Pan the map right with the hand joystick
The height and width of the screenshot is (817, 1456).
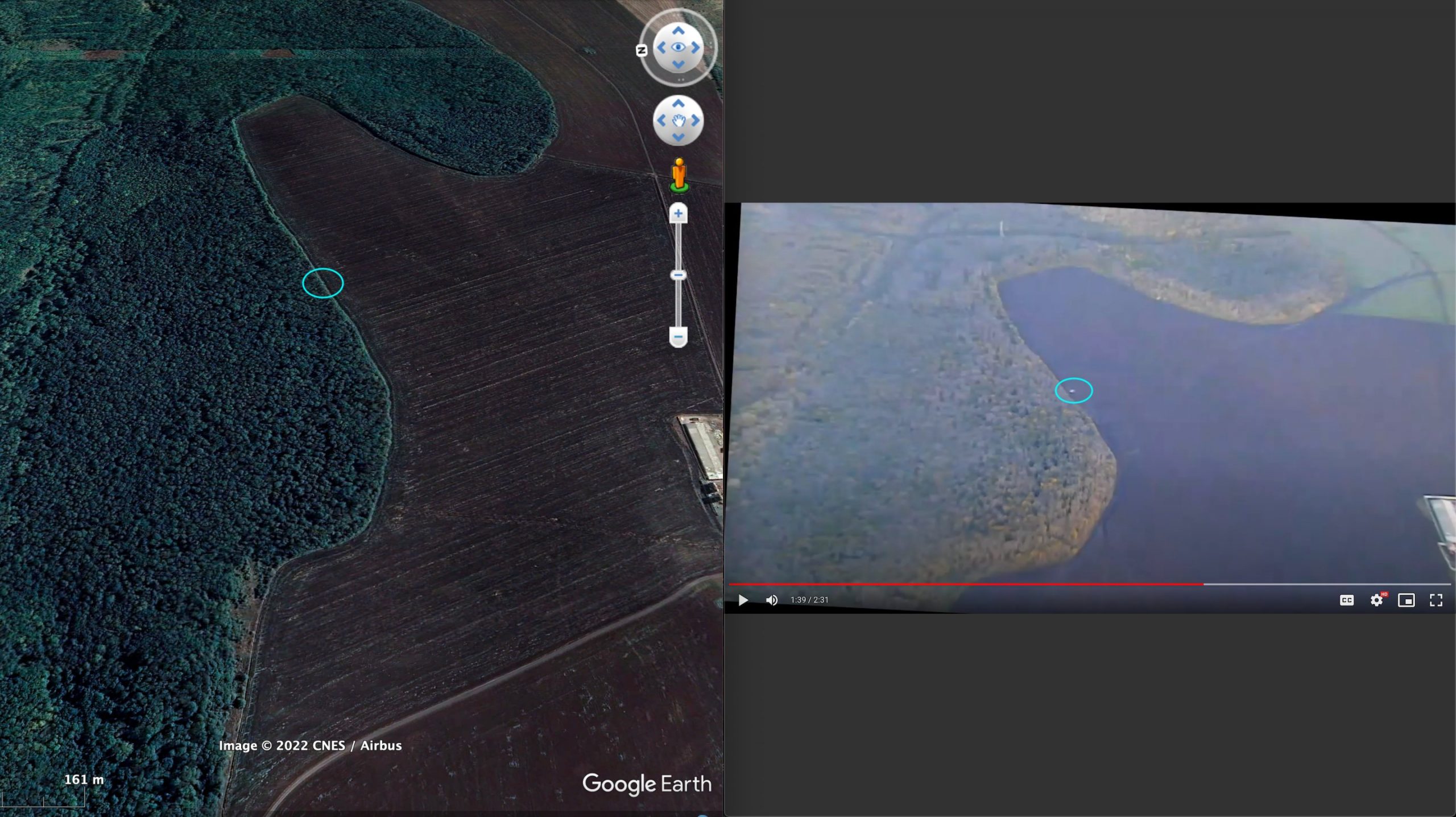(x=696, y=120)
